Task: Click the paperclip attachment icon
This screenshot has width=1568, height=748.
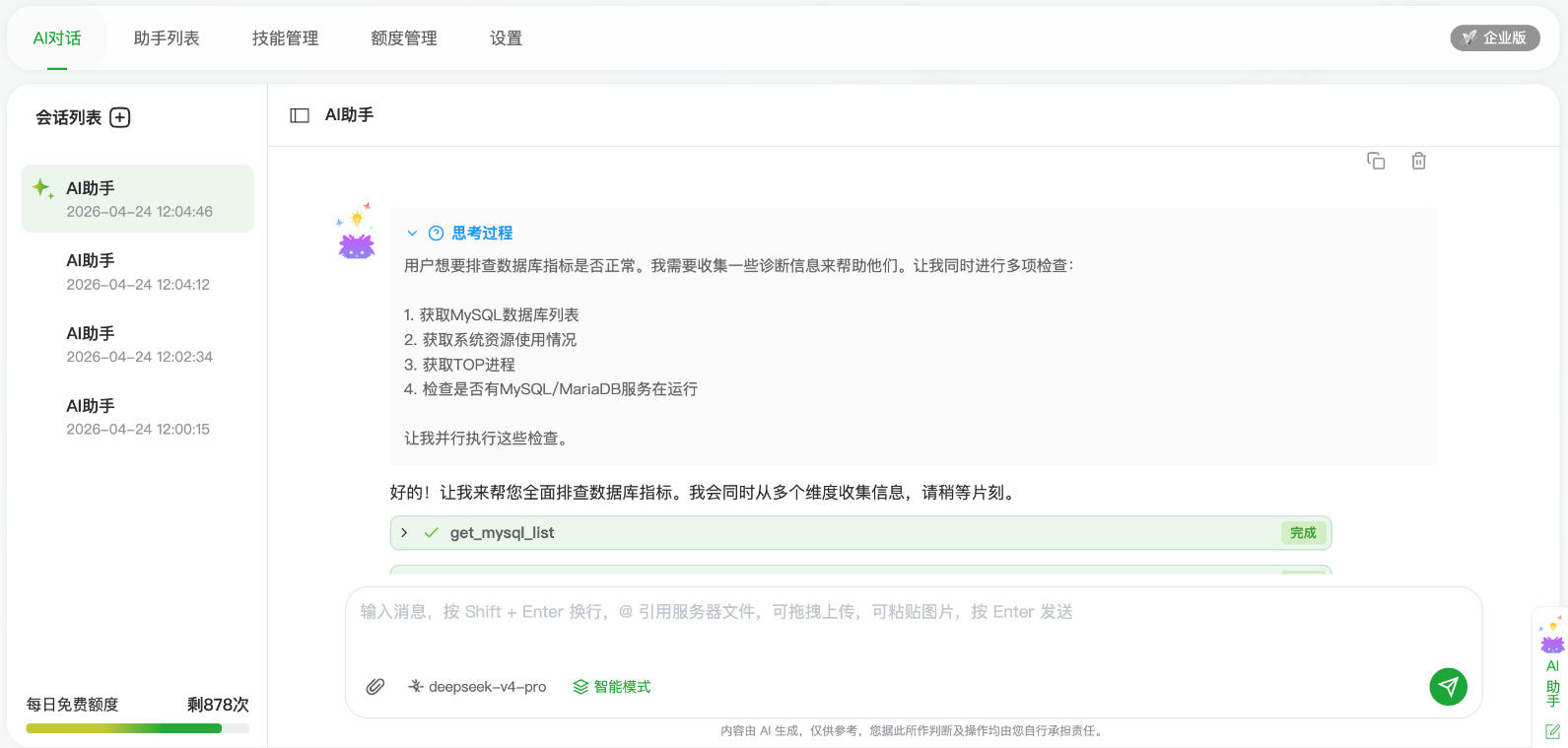Action: point(375,687)
